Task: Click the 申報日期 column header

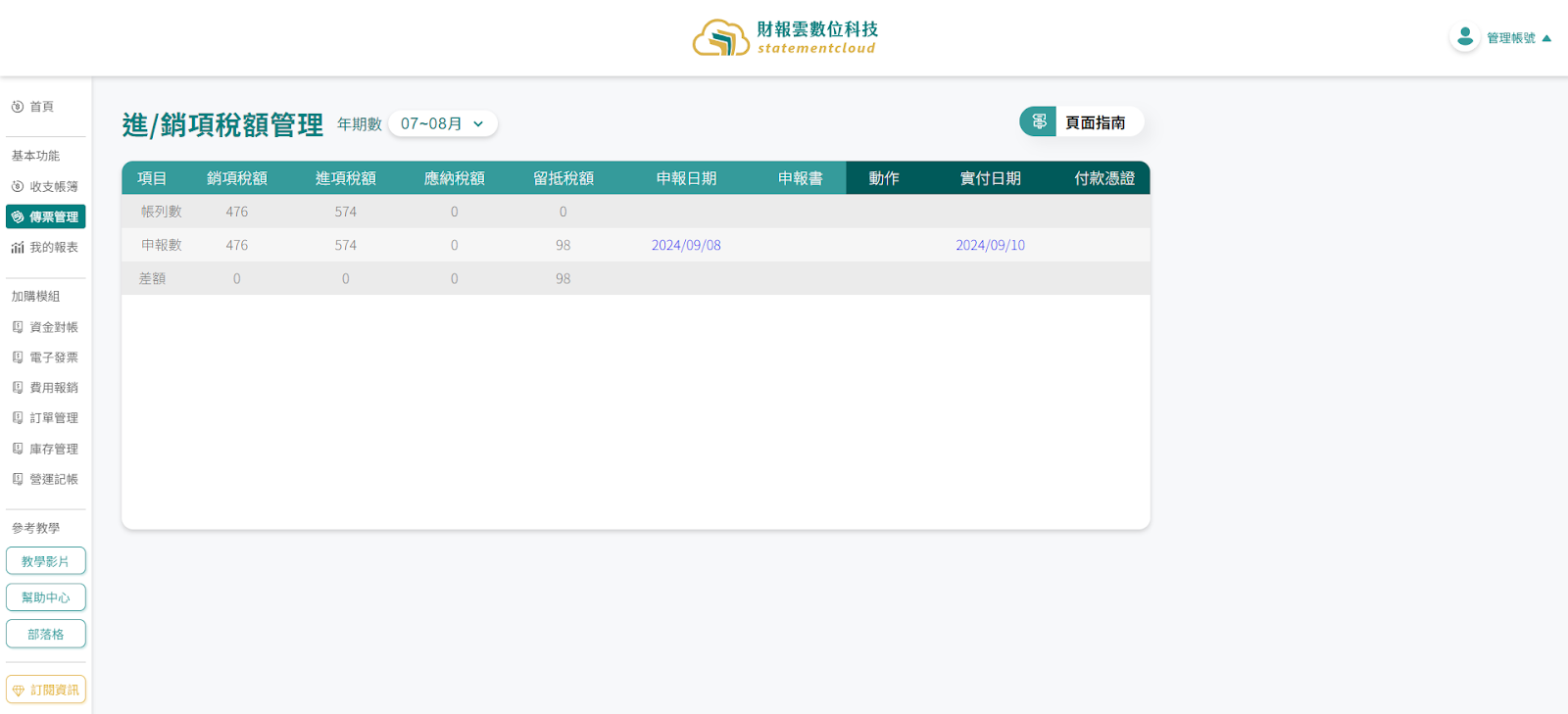Action: point(686,178)
